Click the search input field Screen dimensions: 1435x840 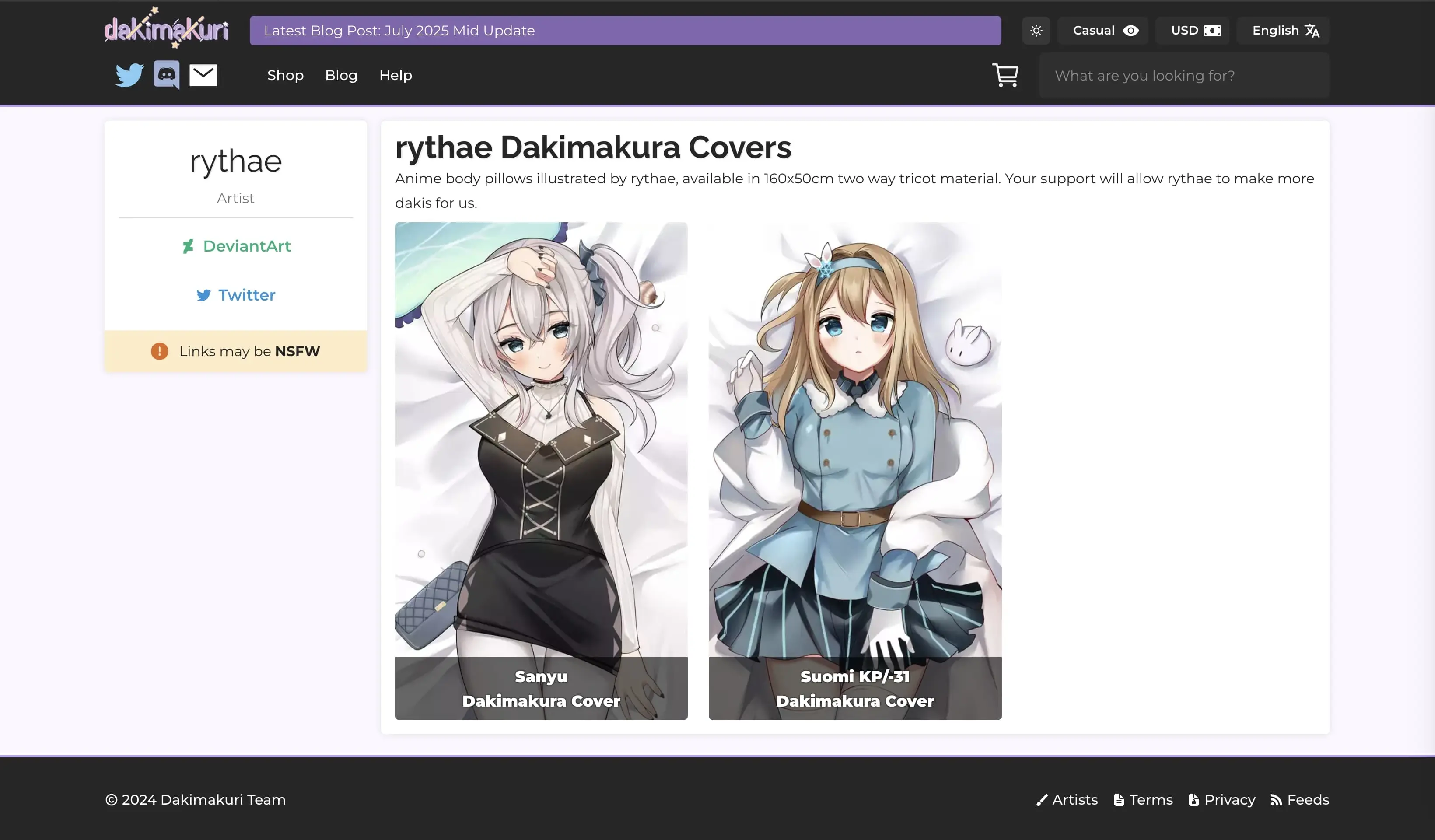point(1184,75)
